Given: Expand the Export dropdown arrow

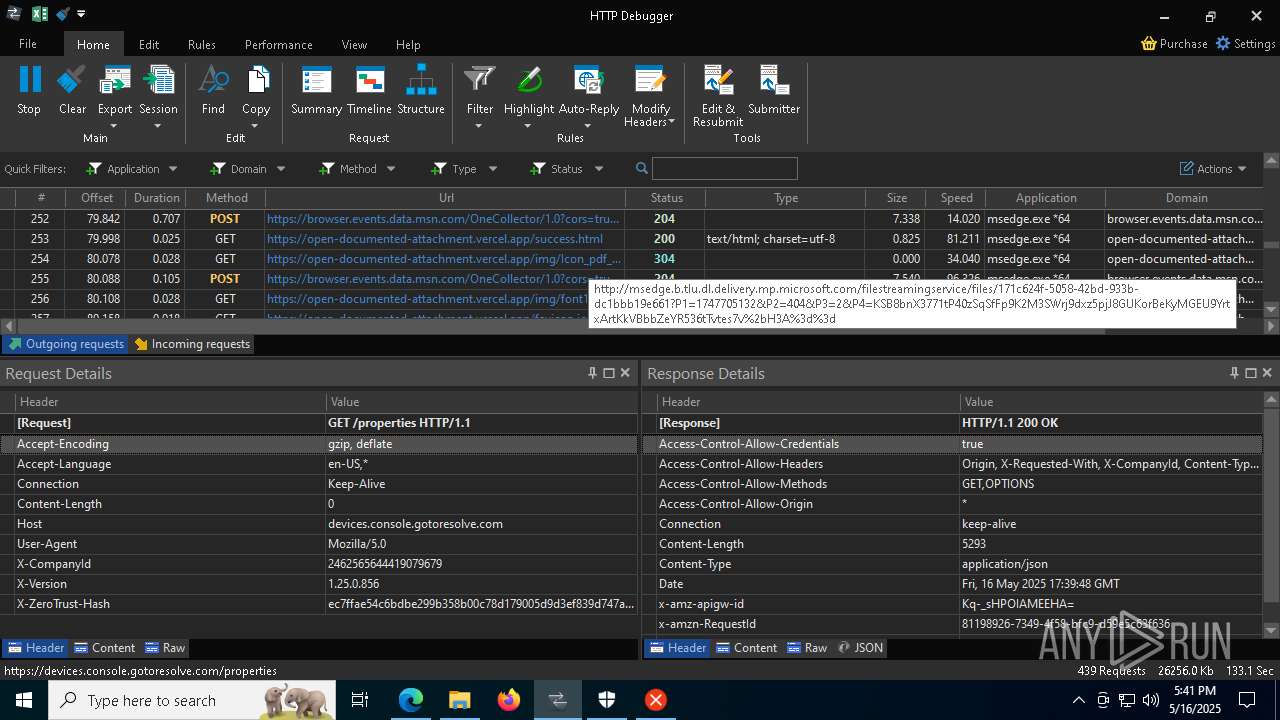Looking at the screenshot, I should [114, 126].
